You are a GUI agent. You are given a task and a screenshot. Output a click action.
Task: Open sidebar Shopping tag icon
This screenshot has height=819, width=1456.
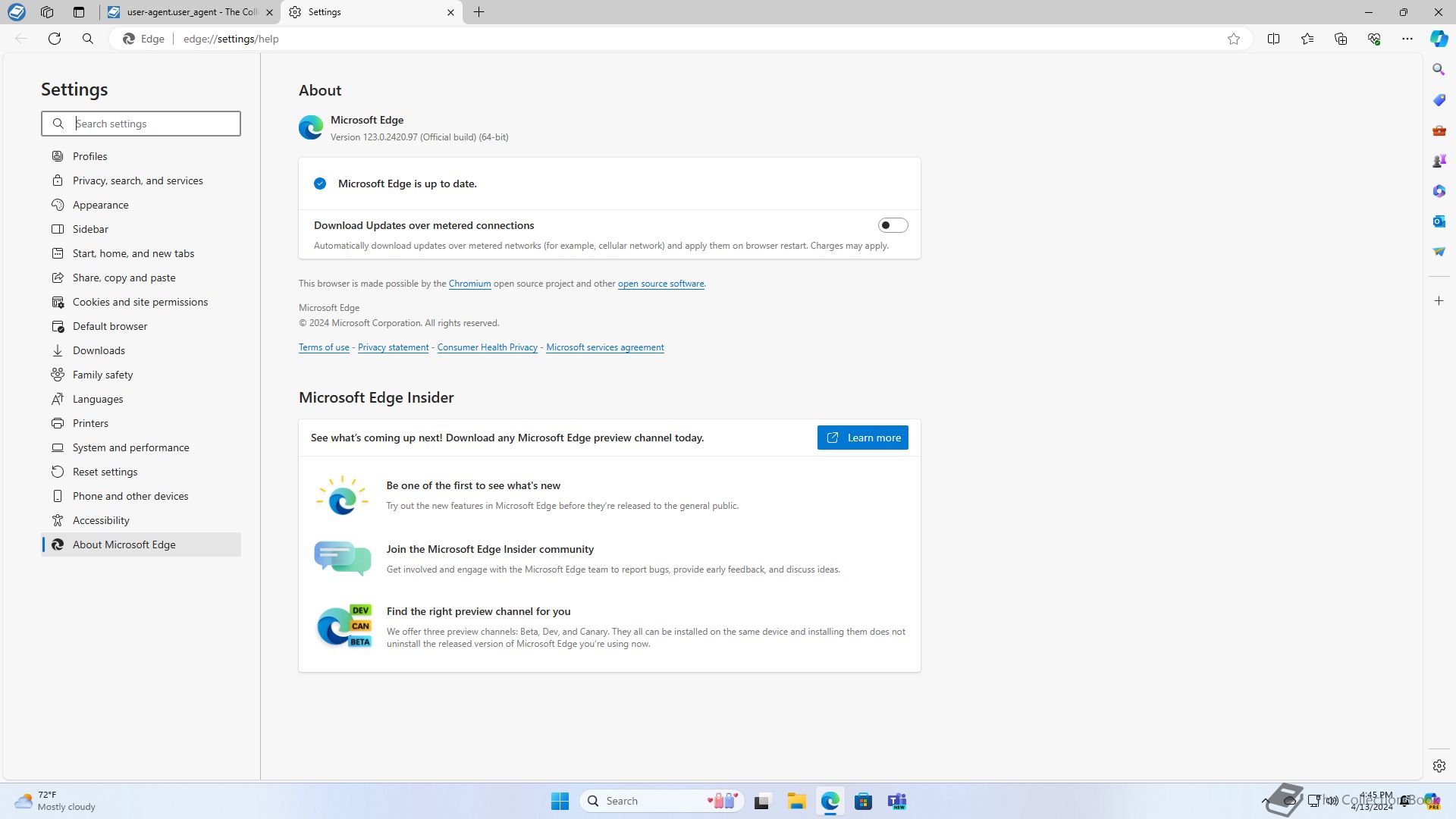1439,99
